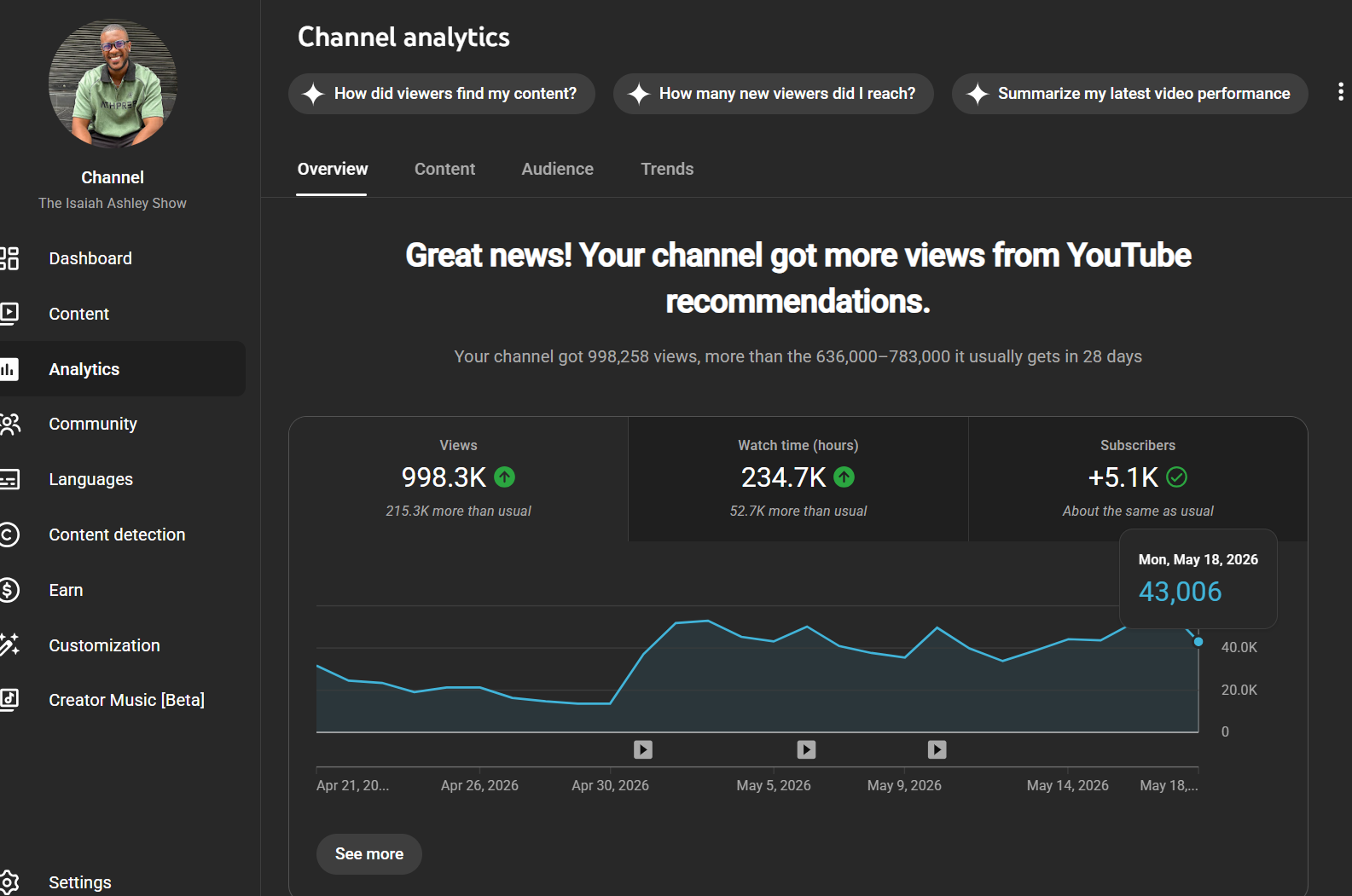Image resolution: width=1352 pixels, height=896 pixels.
Task: Click the channel profile picture
Action: pyautogui.click(x=113, y=84)
